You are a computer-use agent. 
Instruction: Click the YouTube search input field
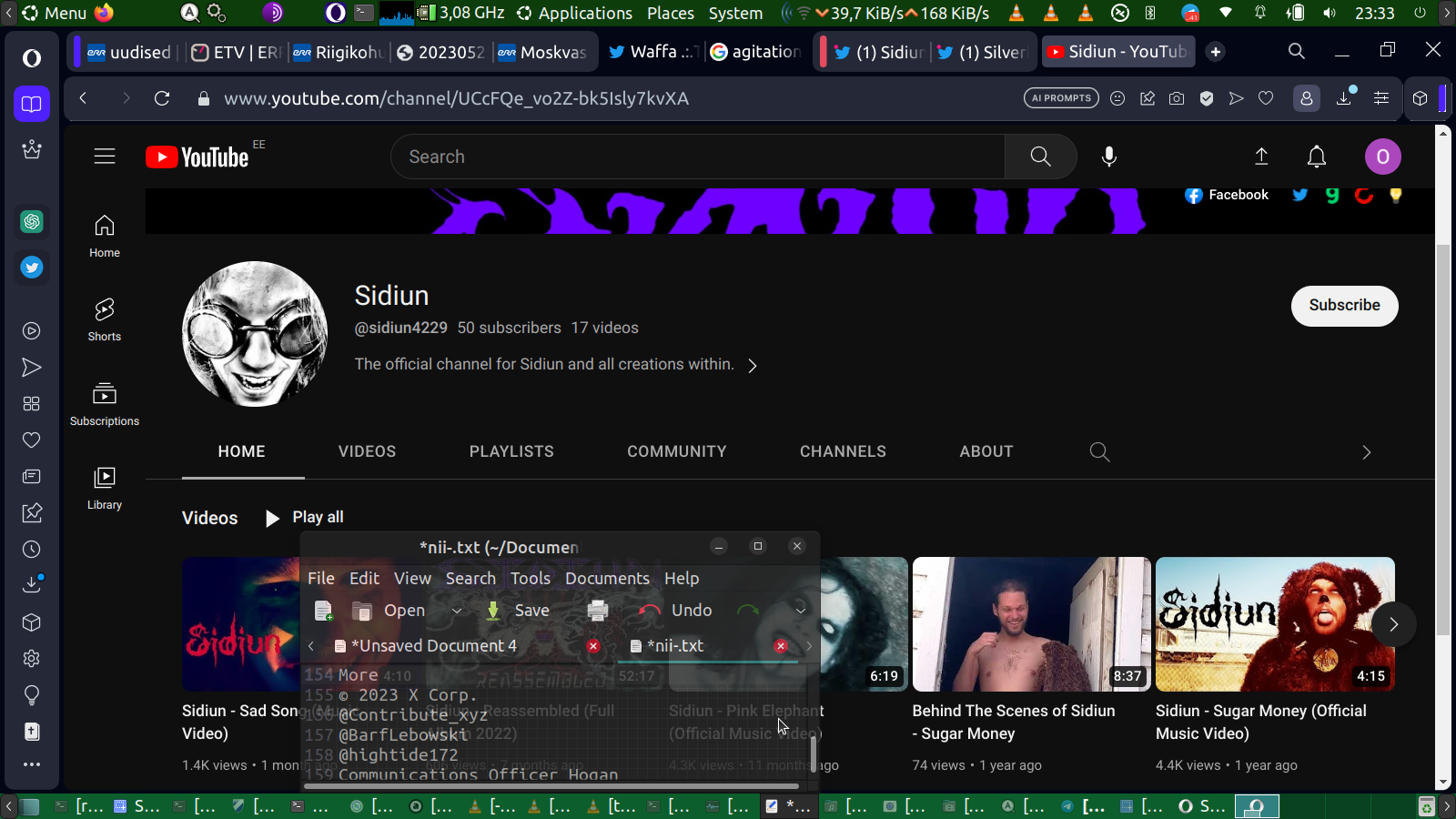[698, 157]
